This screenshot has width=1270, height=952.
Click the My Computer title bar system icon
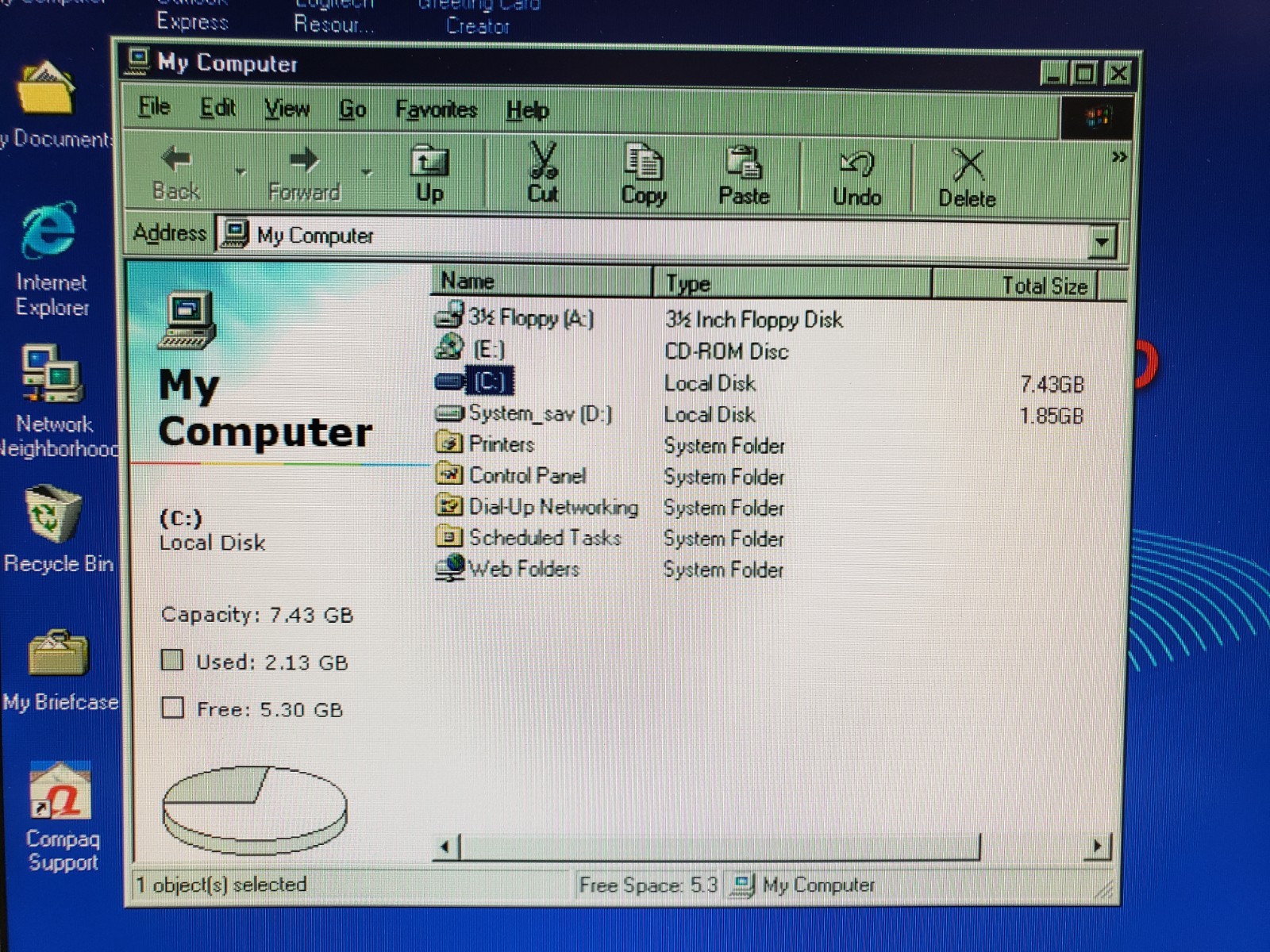[138, 60]
